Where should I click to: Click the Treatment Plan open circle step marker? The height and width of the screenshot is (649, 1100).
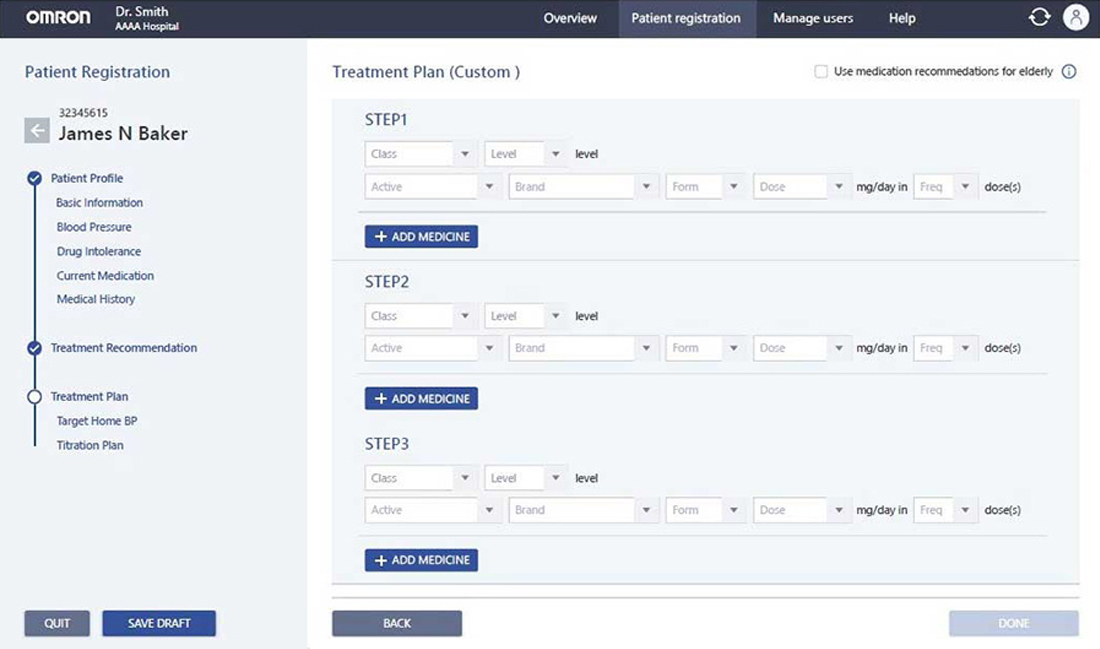pos(34,397)
